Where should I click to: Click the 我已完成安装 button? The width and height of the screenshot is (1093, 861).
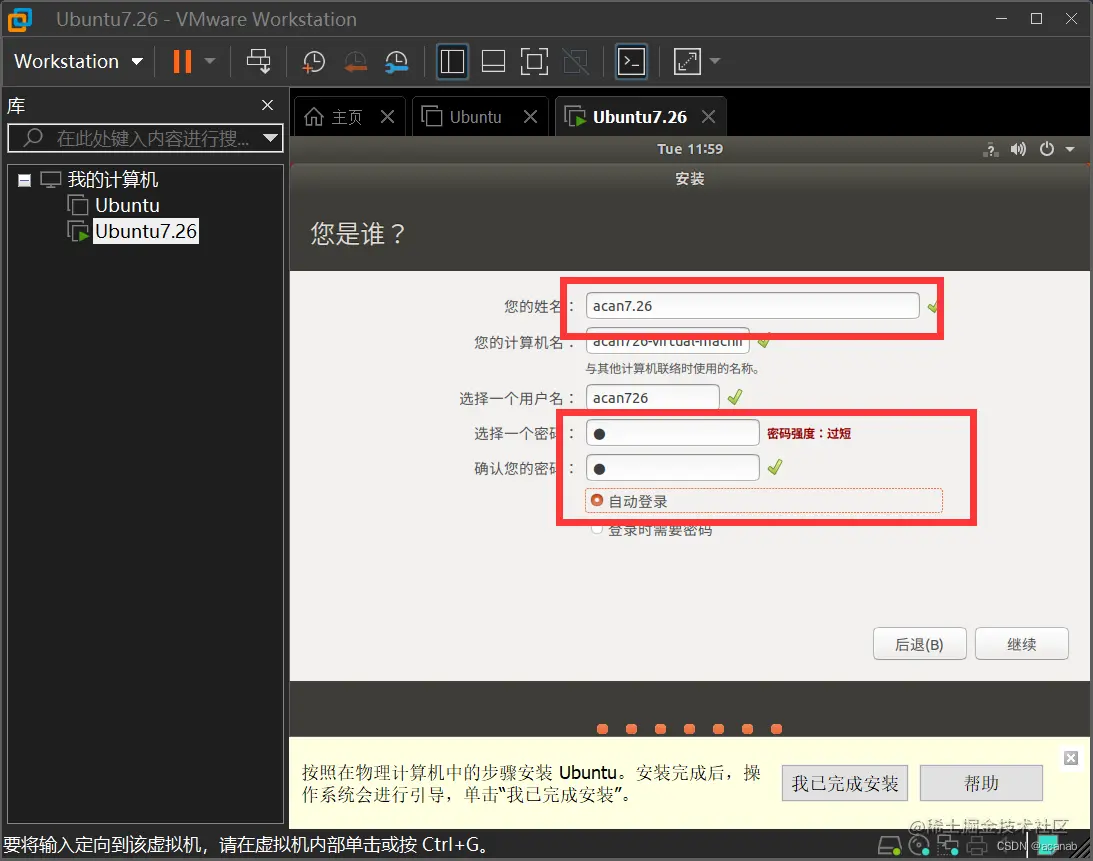click(845, 783)
